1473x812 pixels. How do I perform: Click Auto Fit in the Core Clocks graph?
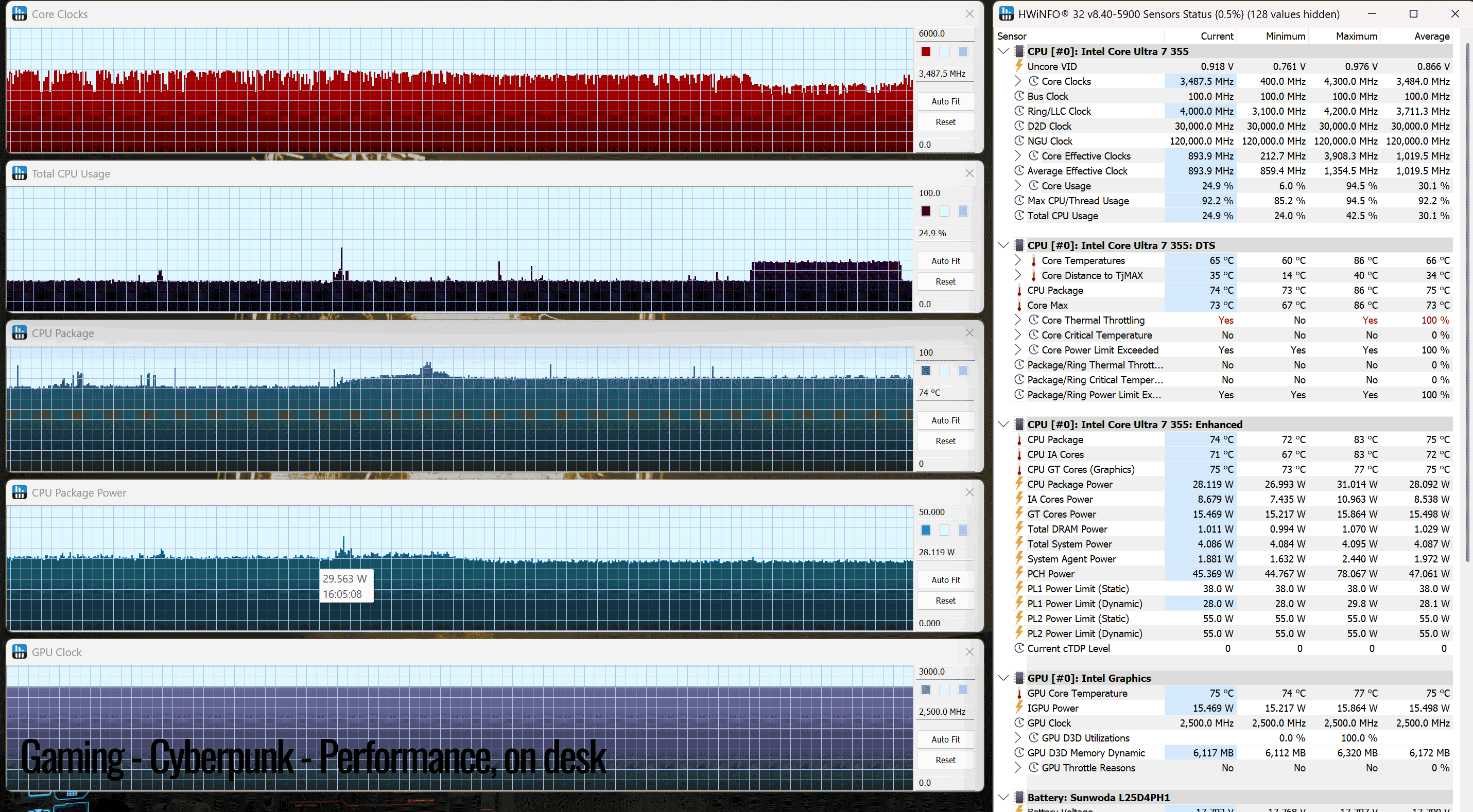[x=945, y=101]
